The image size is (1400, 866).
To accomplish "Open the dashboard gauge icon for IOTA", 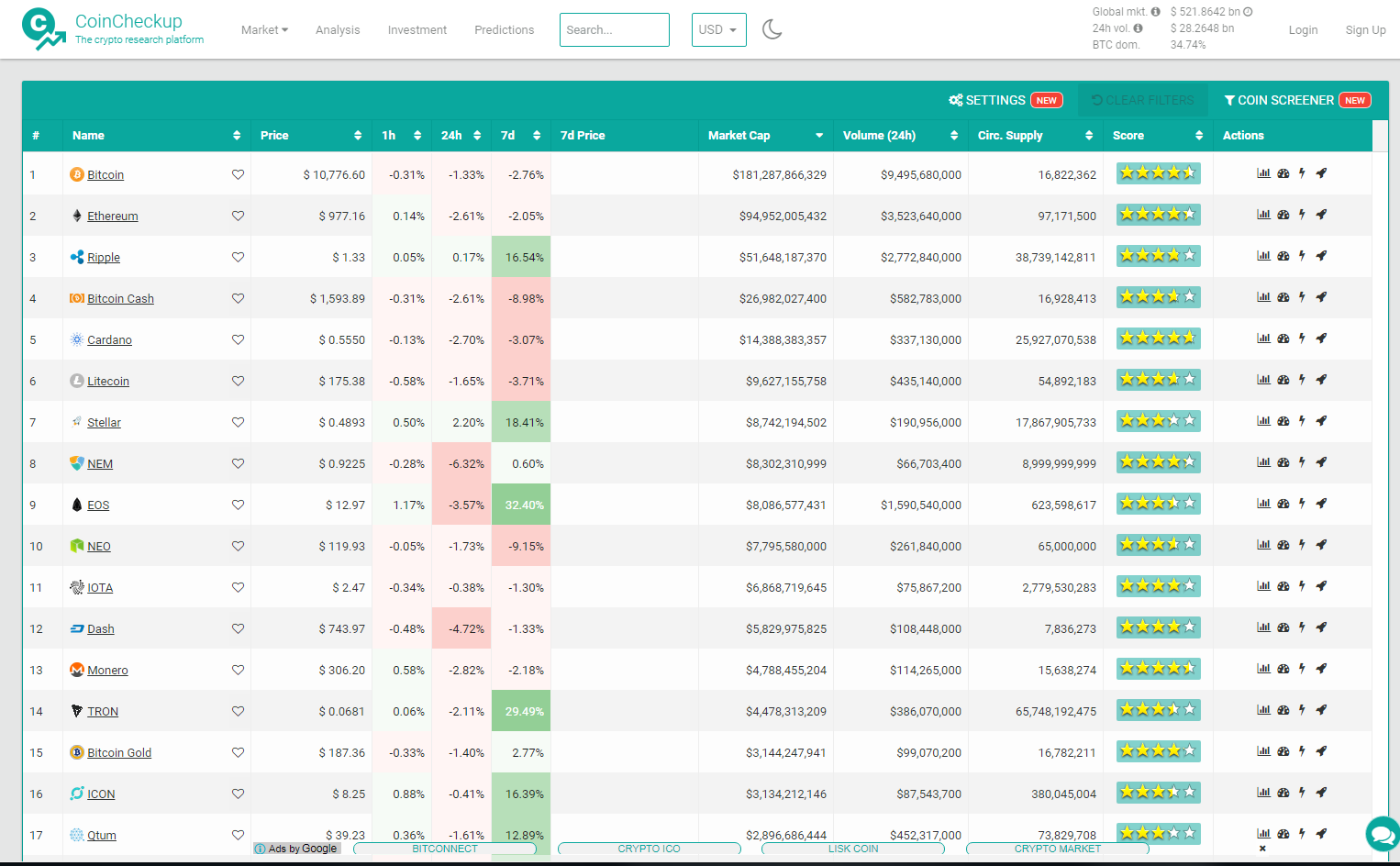I will point(1283,585).
